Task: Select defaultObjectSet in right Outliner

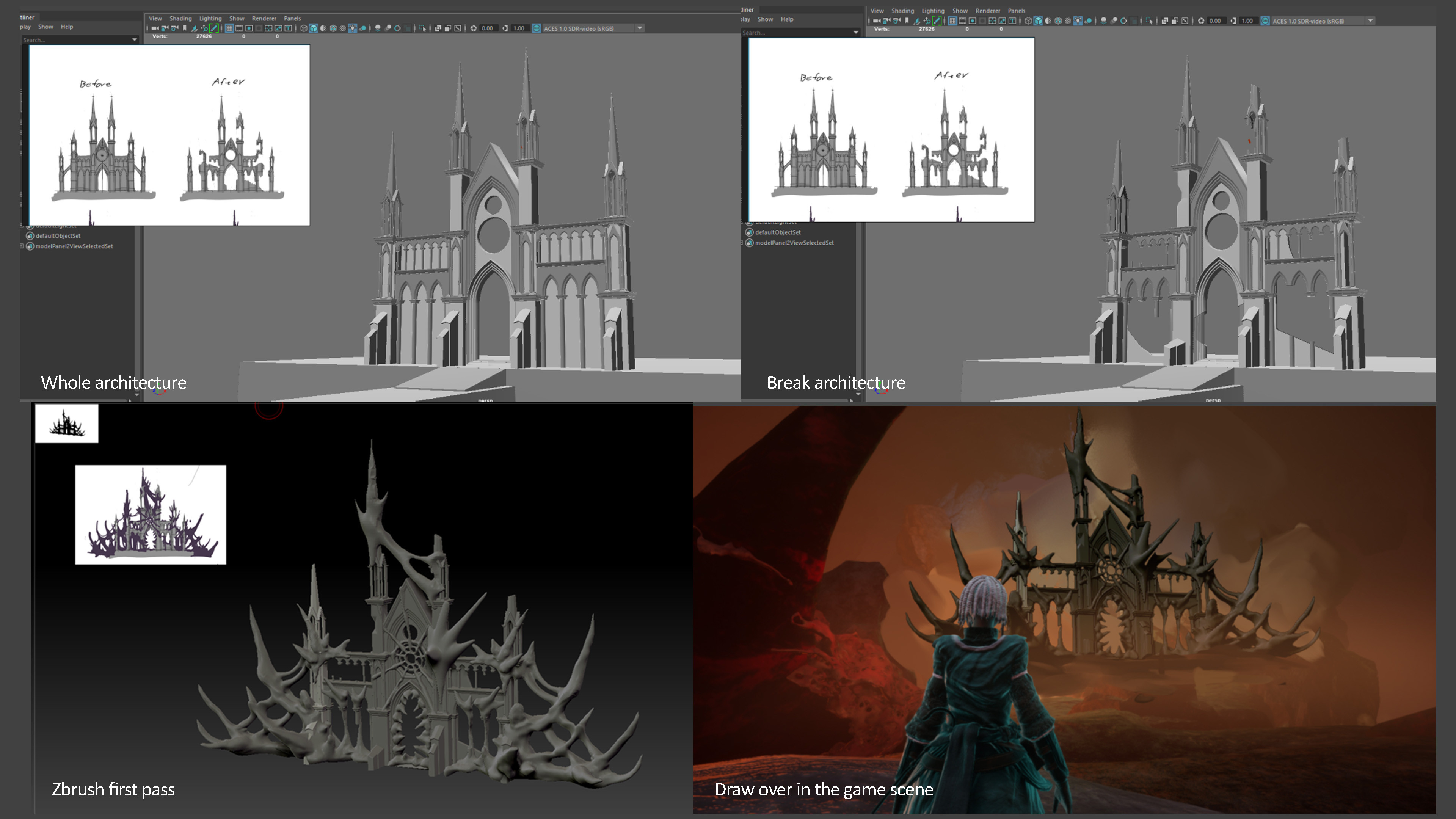Action: pos(778,232)
